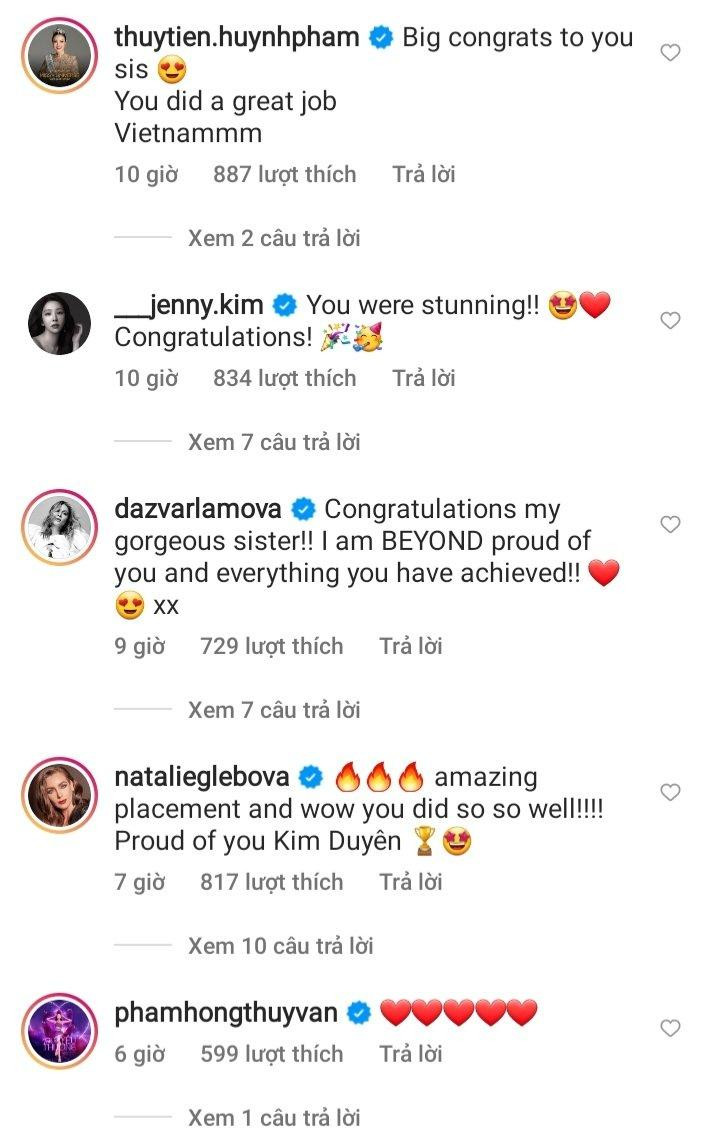Tap heart icon on phamhongthuyvan's comment
720x1140 pixels.
[670, 1028]
